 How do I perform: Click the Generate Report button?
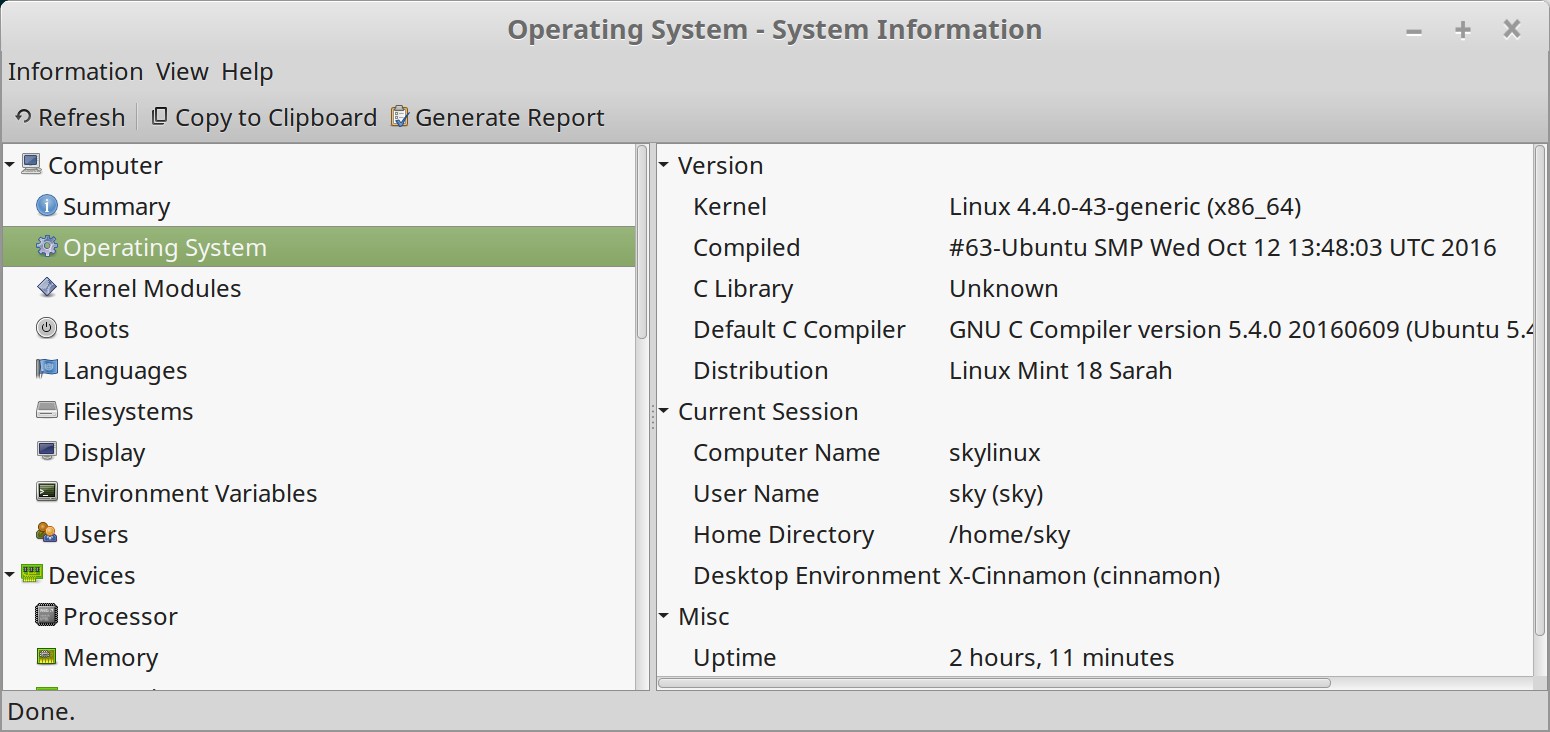(x=497, y=118)
